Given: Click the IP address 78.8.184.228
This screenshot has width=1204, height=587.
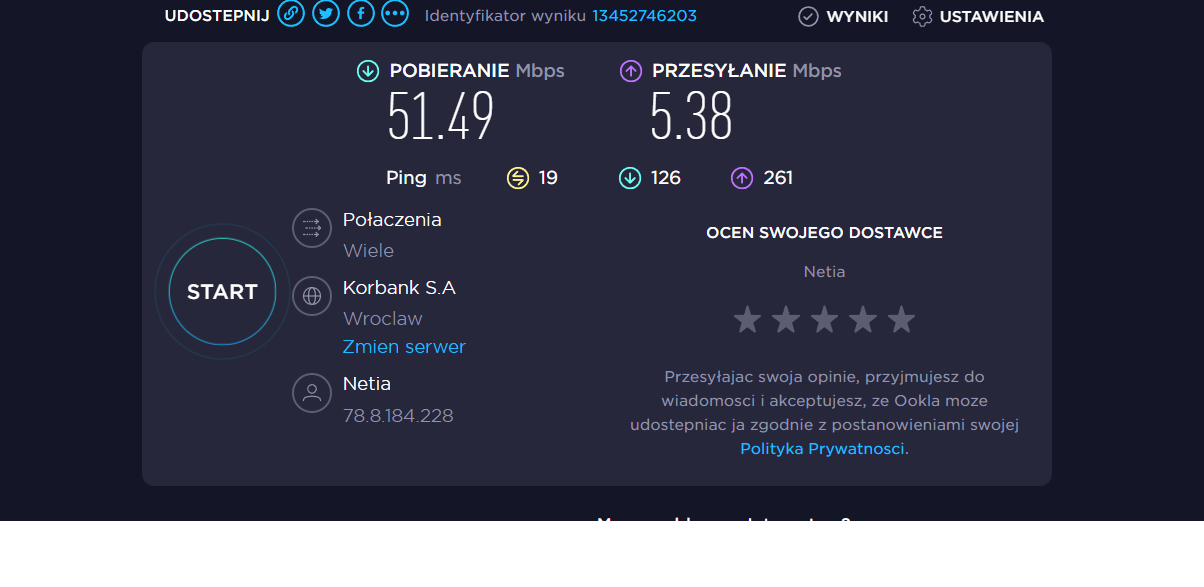Looking at the screenshot, I should pos(398,416).
